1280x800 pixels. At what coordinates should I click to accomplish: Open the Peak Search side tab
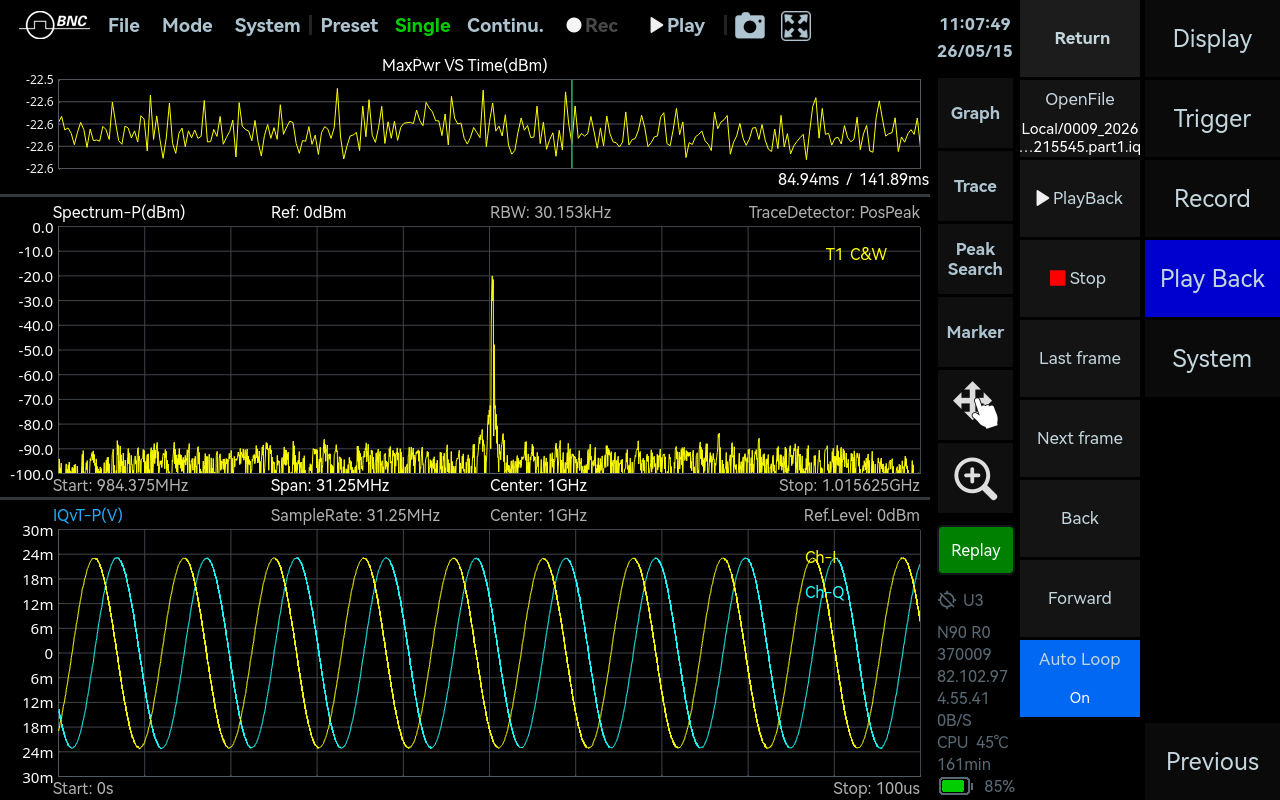(x=975, y=259)
